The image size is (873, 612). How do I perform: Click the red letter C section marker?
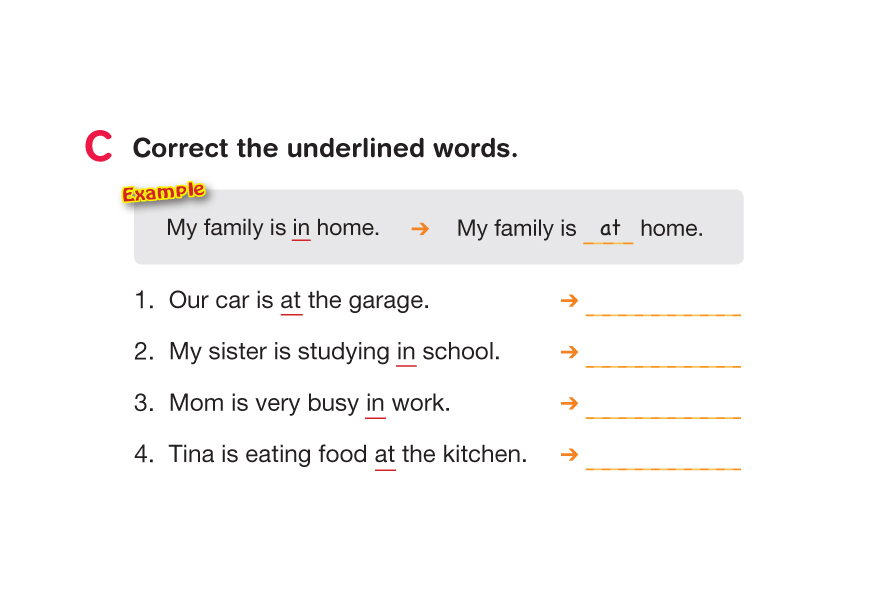click(x=98, y=147)
